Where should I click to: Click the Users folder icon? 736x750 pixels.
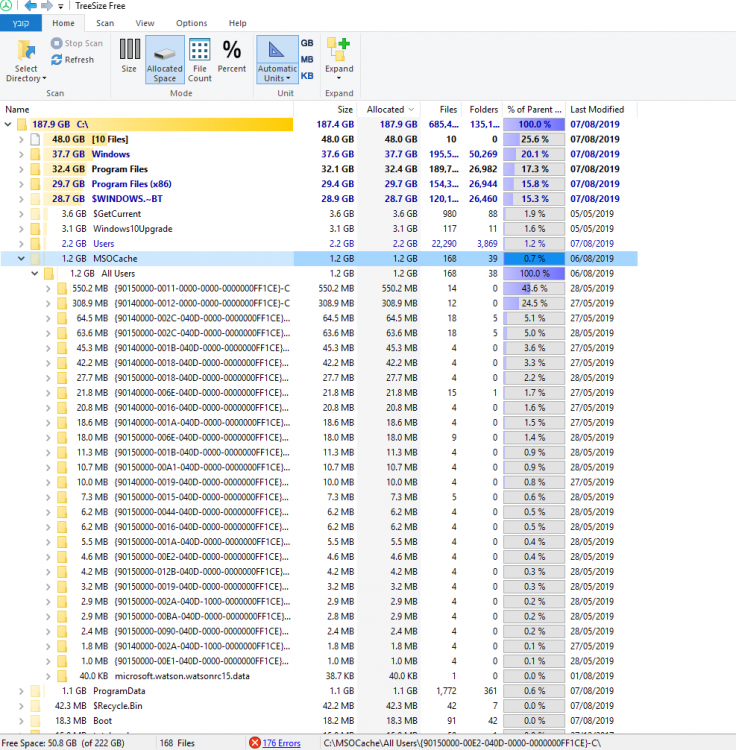(35, 243)
